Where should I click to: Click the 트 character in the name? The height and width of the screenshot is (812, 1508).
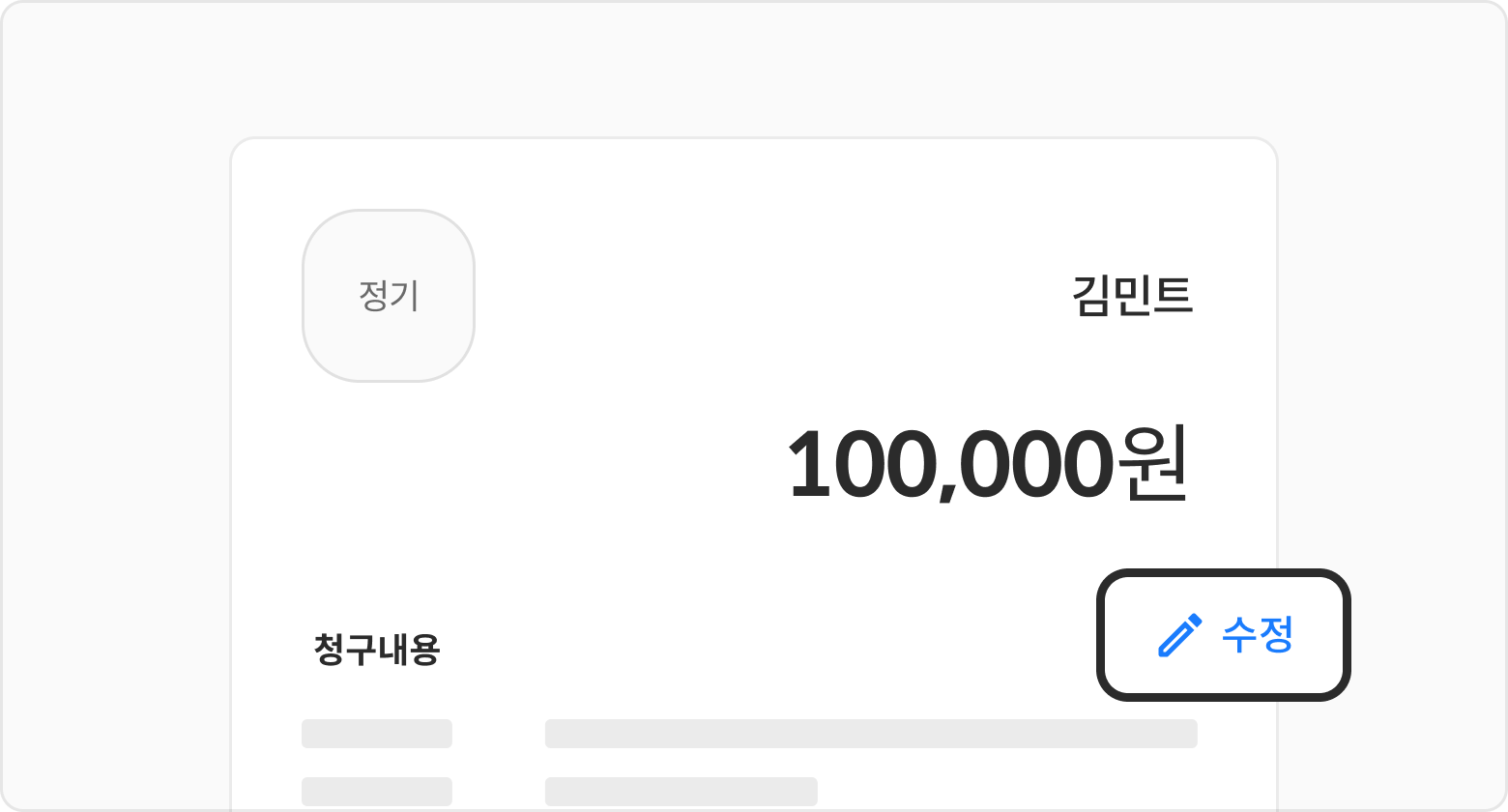1174,296
